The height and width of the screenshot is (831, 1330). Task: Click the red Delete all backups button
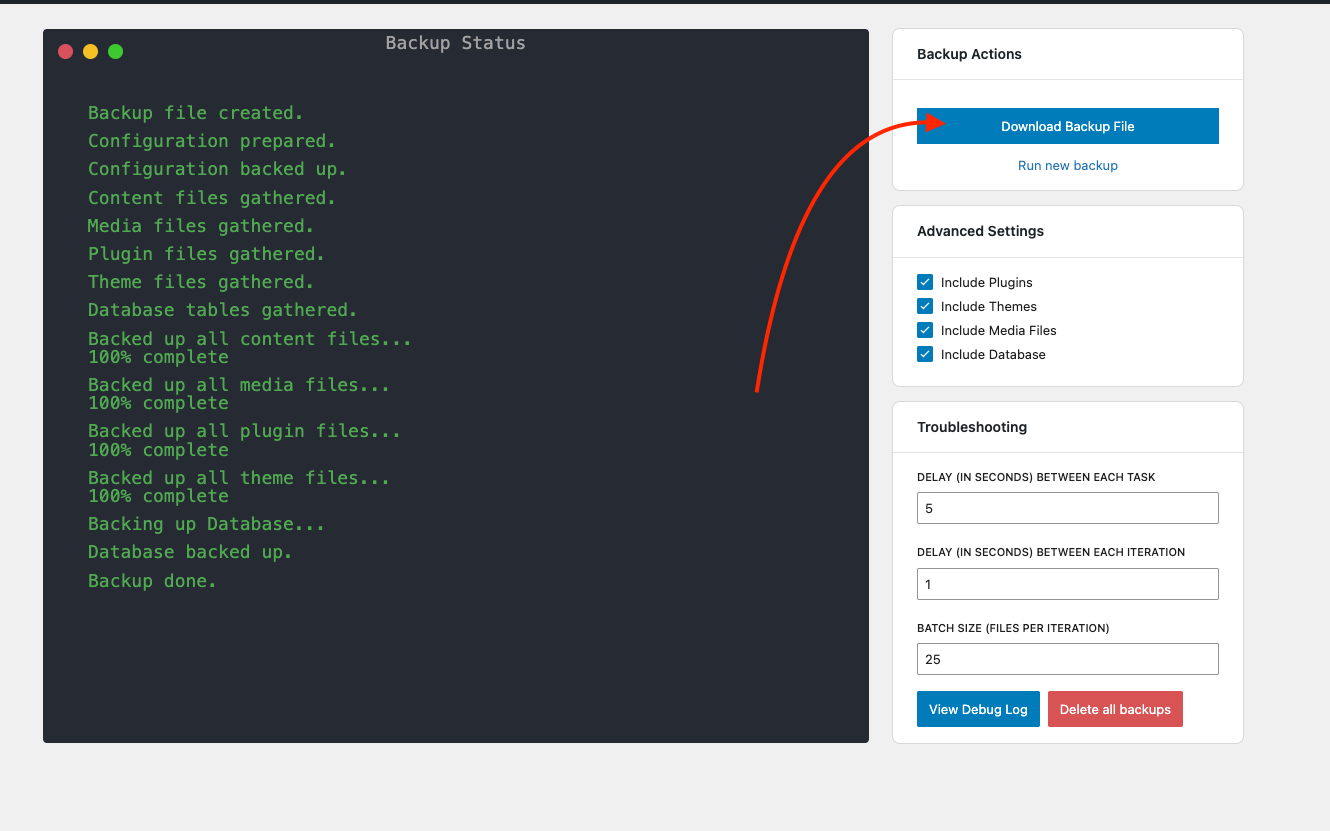1115,709
